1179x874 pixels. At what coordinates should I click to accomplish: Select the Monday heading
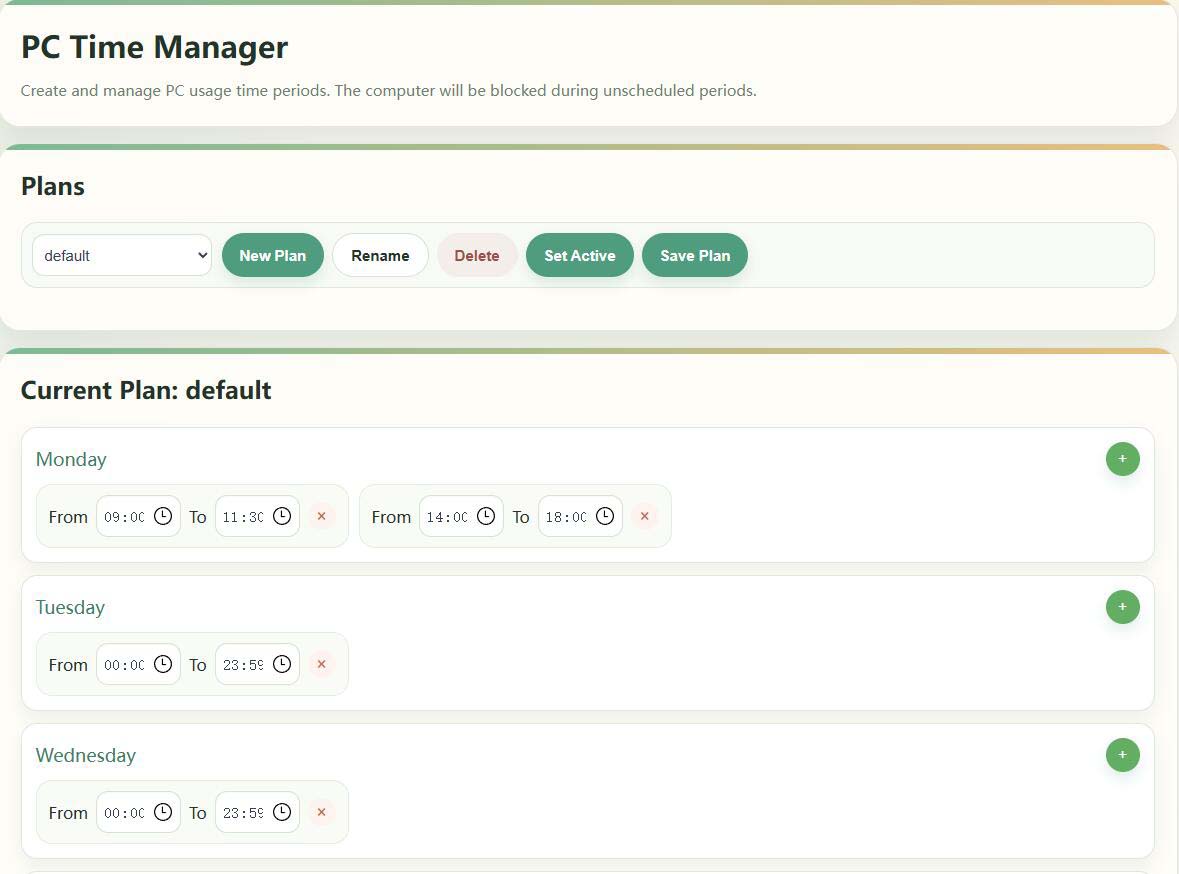point(71,460)
